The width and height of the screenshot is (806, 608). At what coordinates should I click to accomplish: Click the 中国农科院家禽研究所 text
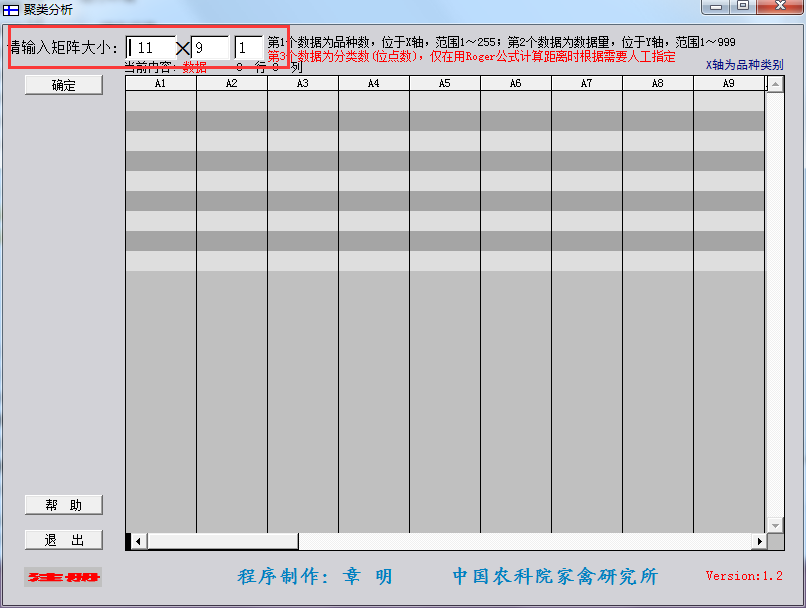coord(555,577)
